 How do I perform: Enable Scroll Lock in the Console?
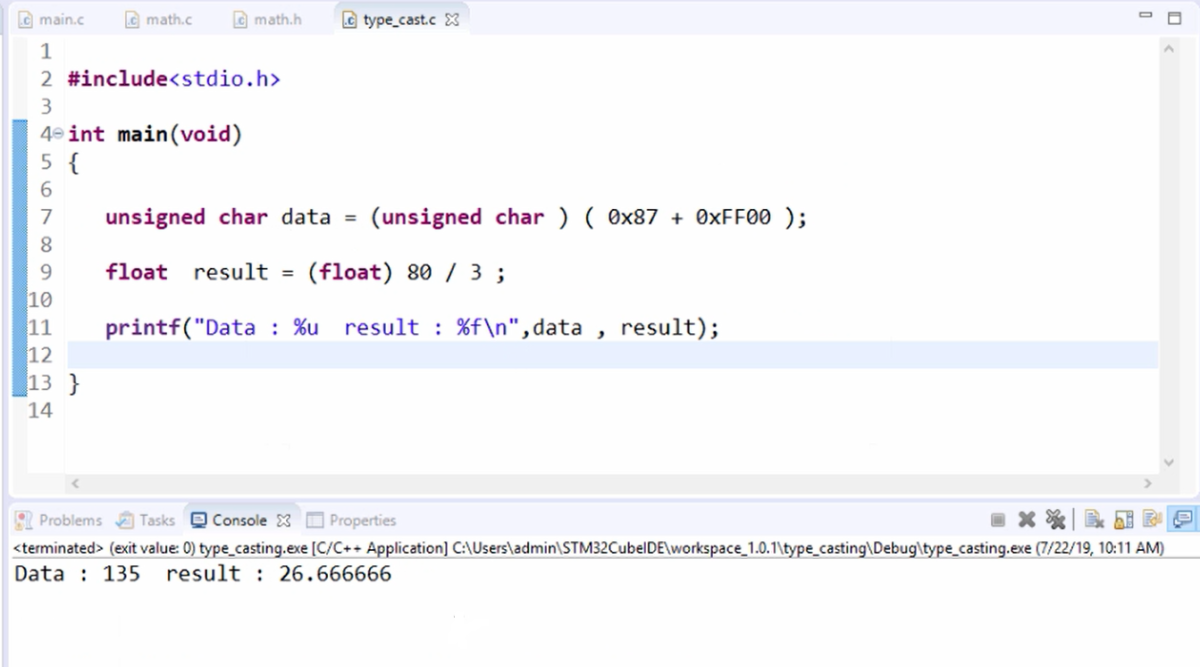[x=1122, y=520]
